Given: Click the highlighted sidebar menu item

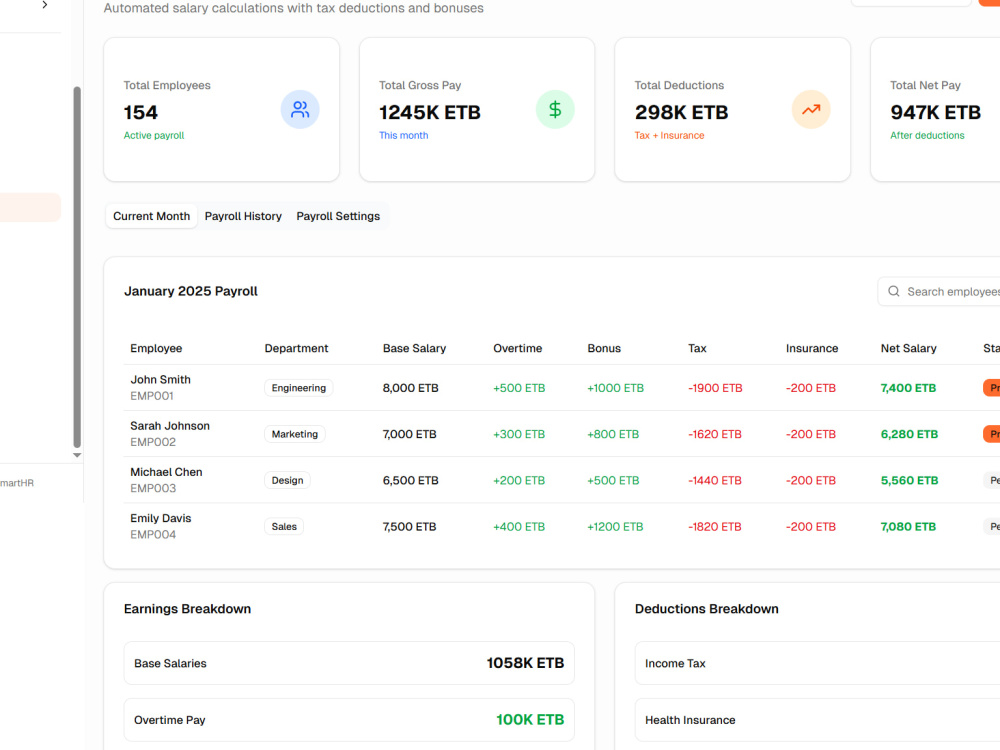Looking at the screenshot, I should click(x=30, y=207).
